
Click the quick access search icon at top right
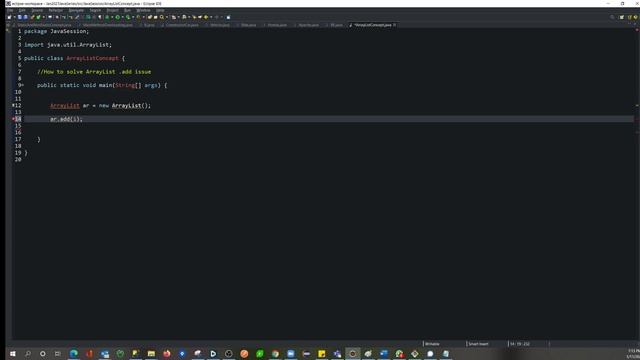tap(612, 17)
